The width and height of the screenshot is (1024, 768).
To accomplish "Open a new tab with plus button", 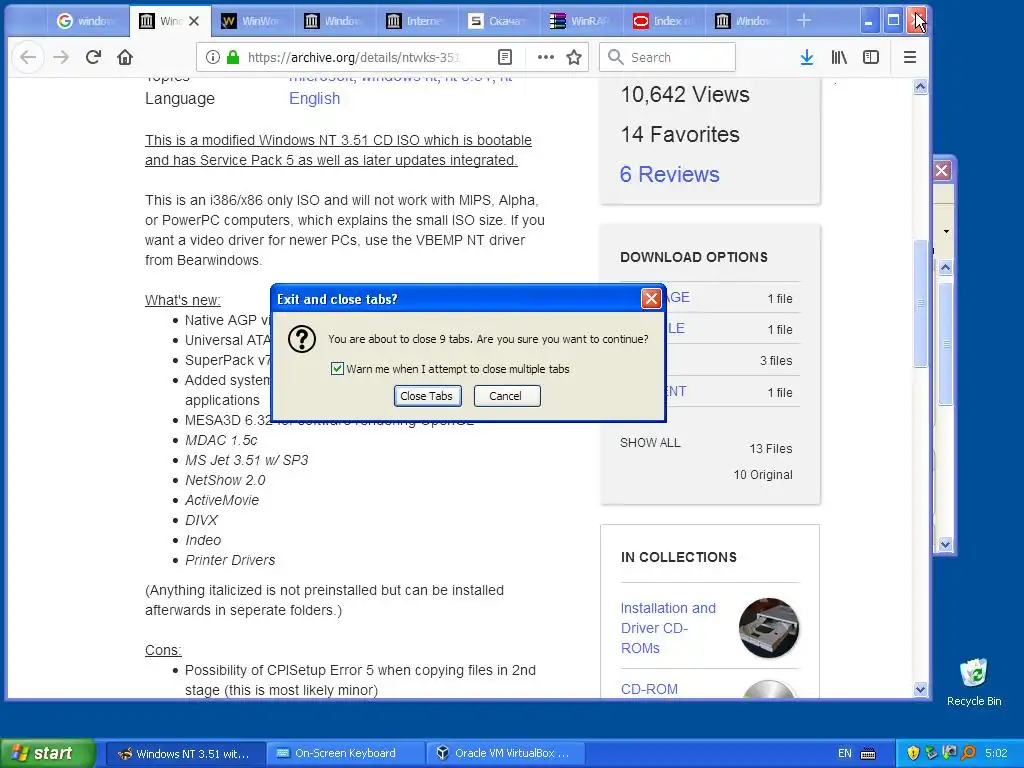I will (x=804, y=21).
